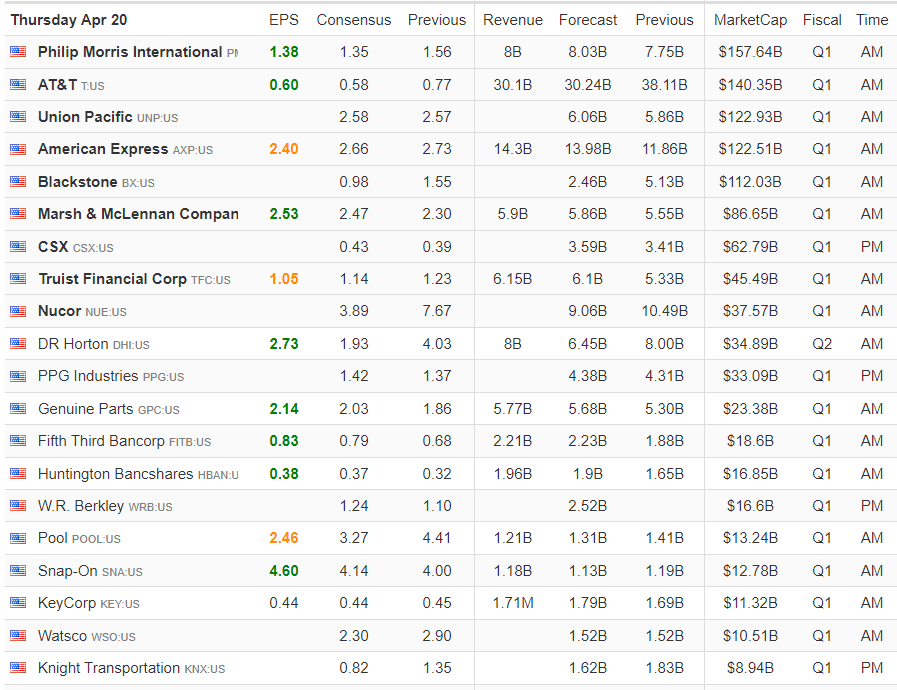Click the flag icon beside Knight Transportation
897x690 pixels.
pos(18,668)
